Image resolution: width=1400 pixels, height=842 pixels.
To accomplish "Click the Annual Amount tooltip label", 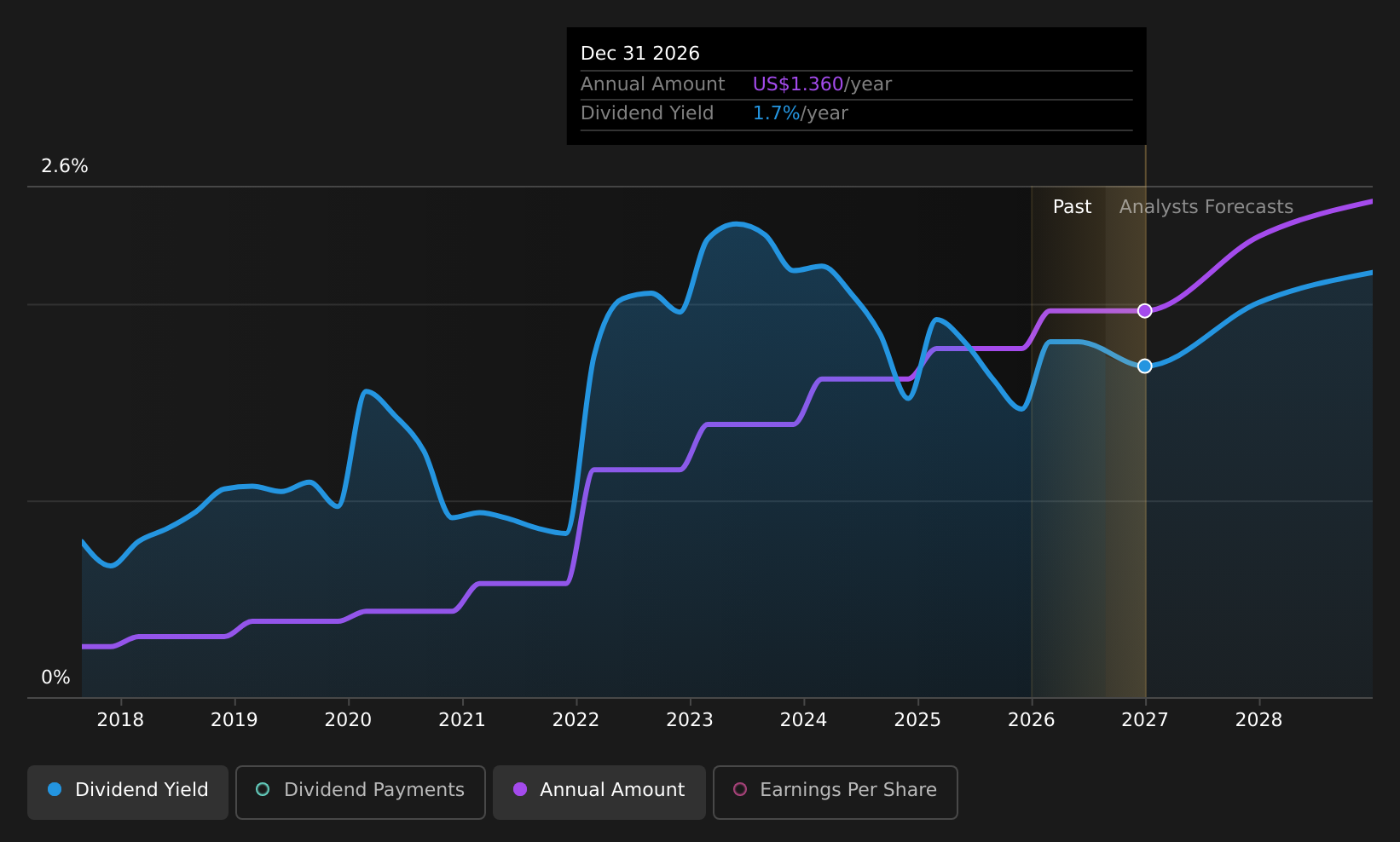I will 653,84.
